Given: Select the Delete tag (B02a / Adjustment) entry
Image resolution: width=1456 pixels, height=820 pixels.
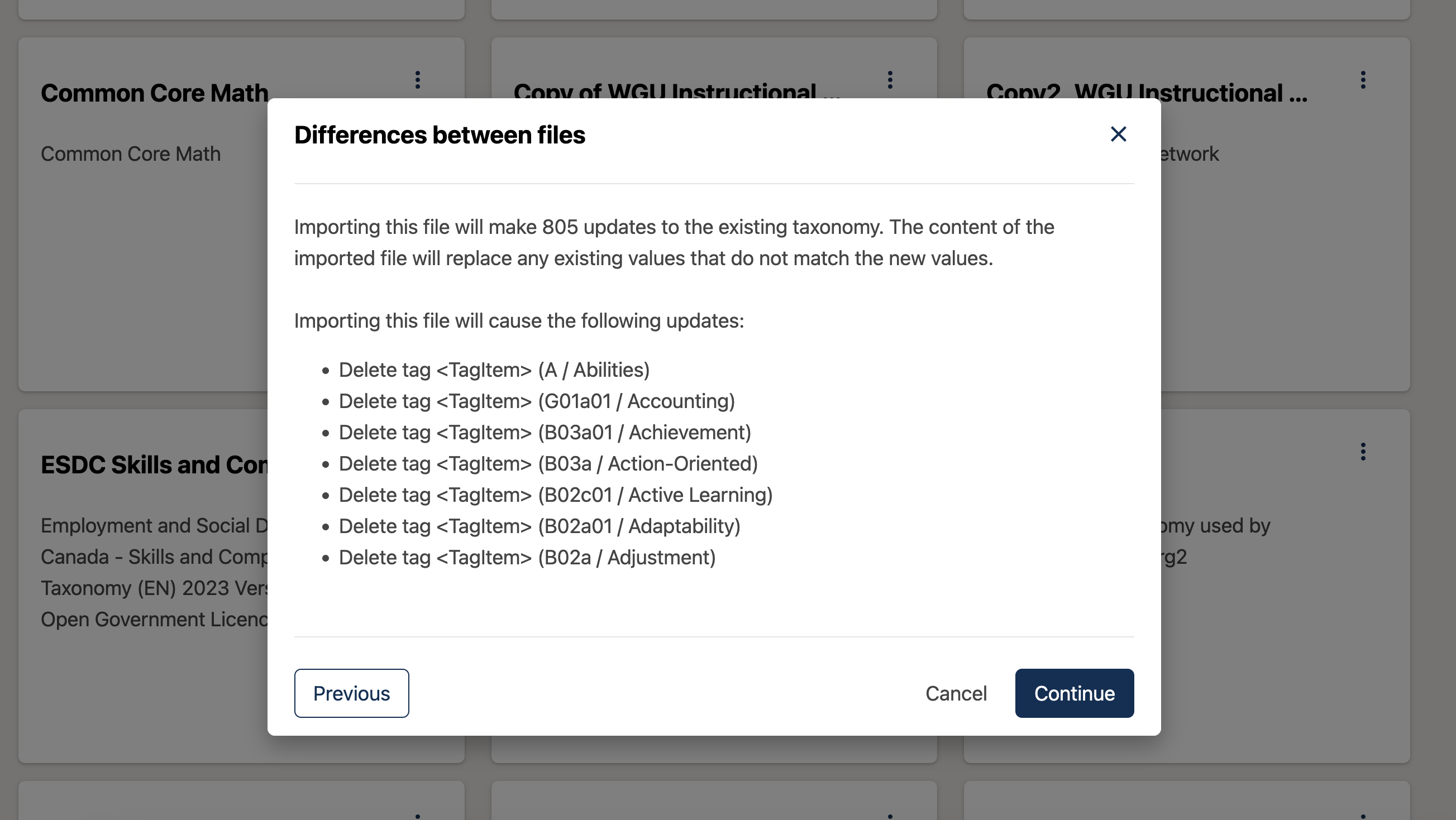Looking at the screenshot, I should [x=526, y=558].
